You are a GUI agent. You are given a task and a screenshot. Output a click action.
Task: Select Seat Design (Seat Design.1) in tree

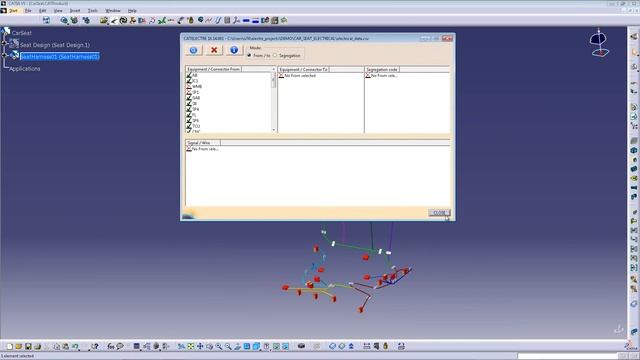coord(55,45)
